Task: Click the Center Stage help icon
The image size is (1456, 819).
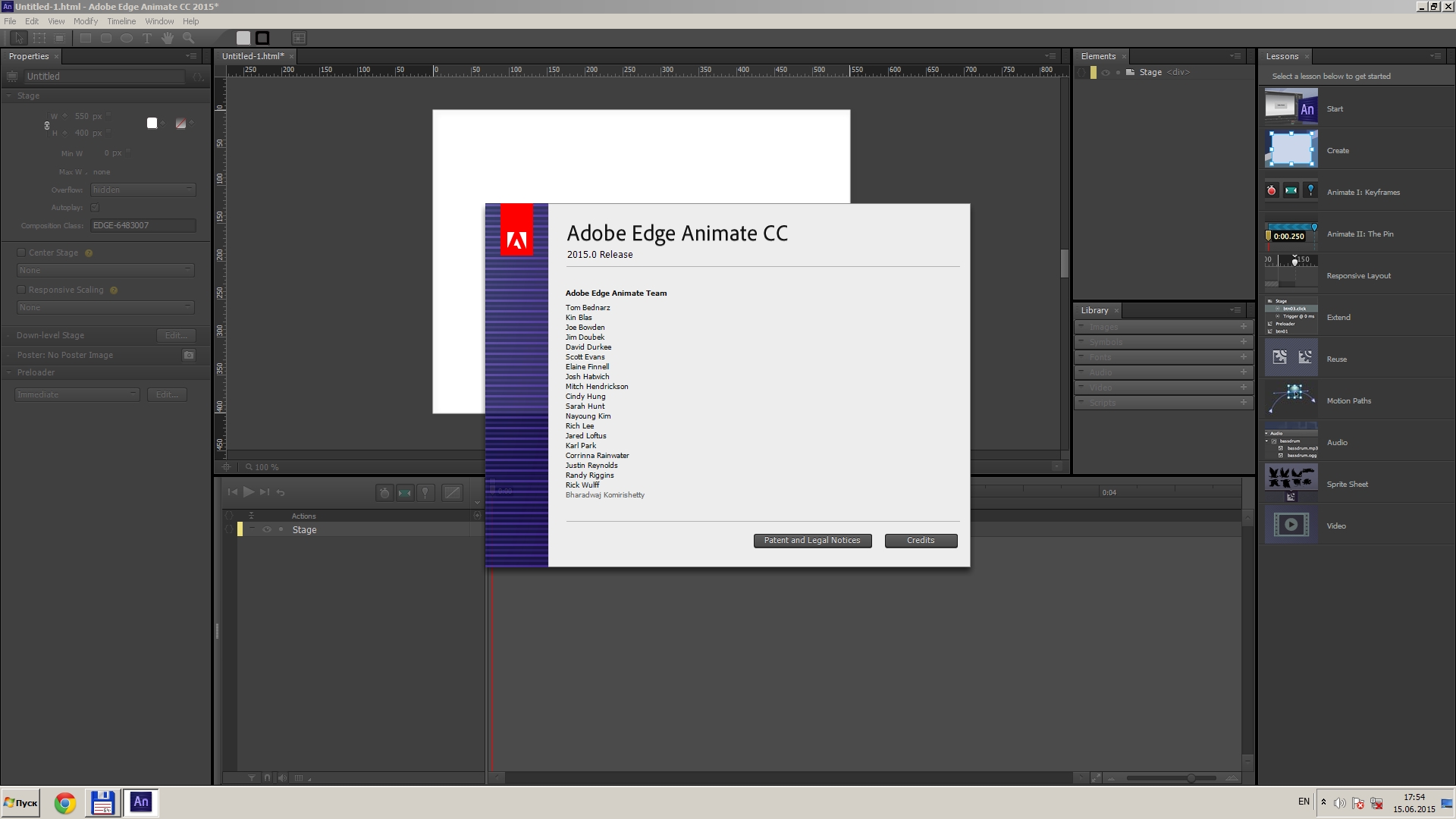Action: click(x=89, y=253)
